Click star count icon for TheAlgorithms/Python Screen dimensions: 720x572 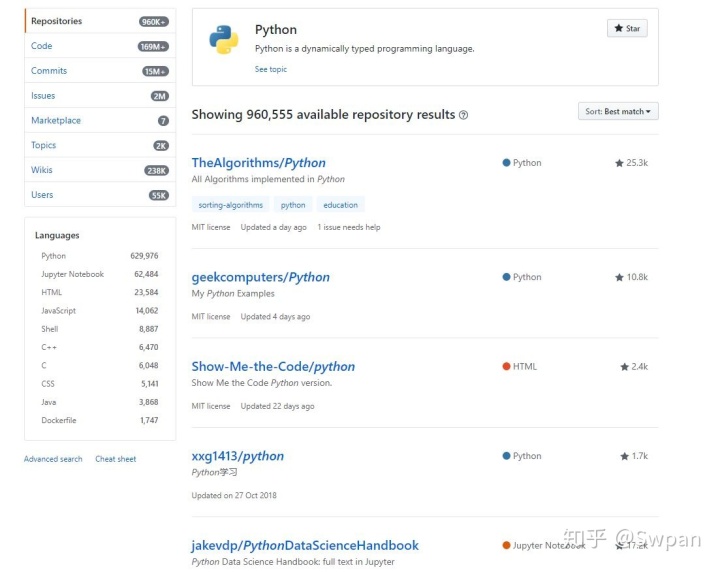click(x=619, y=163)
